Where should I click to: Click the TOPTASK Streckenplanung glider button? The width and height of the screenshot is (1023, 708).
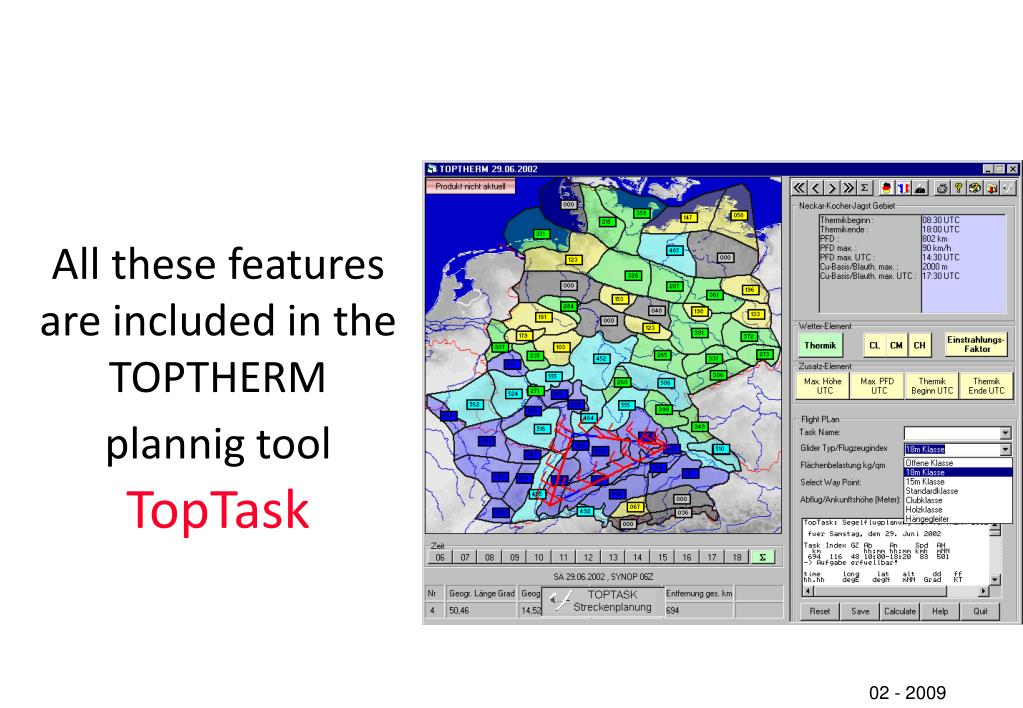click(x=603, y=601)
